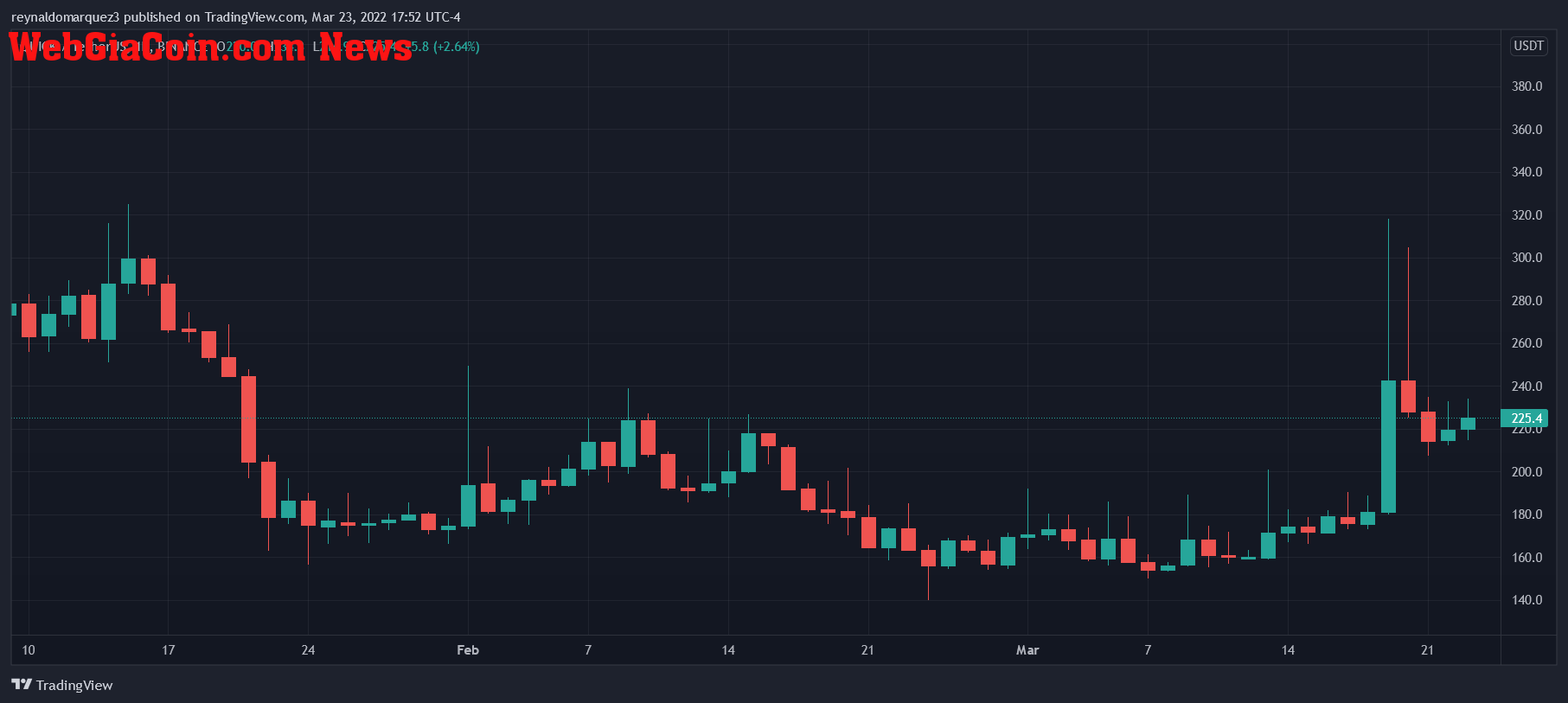The image size is (1568, 703).
Task: Click the 200.0 price axis label
Action: 1526,472
